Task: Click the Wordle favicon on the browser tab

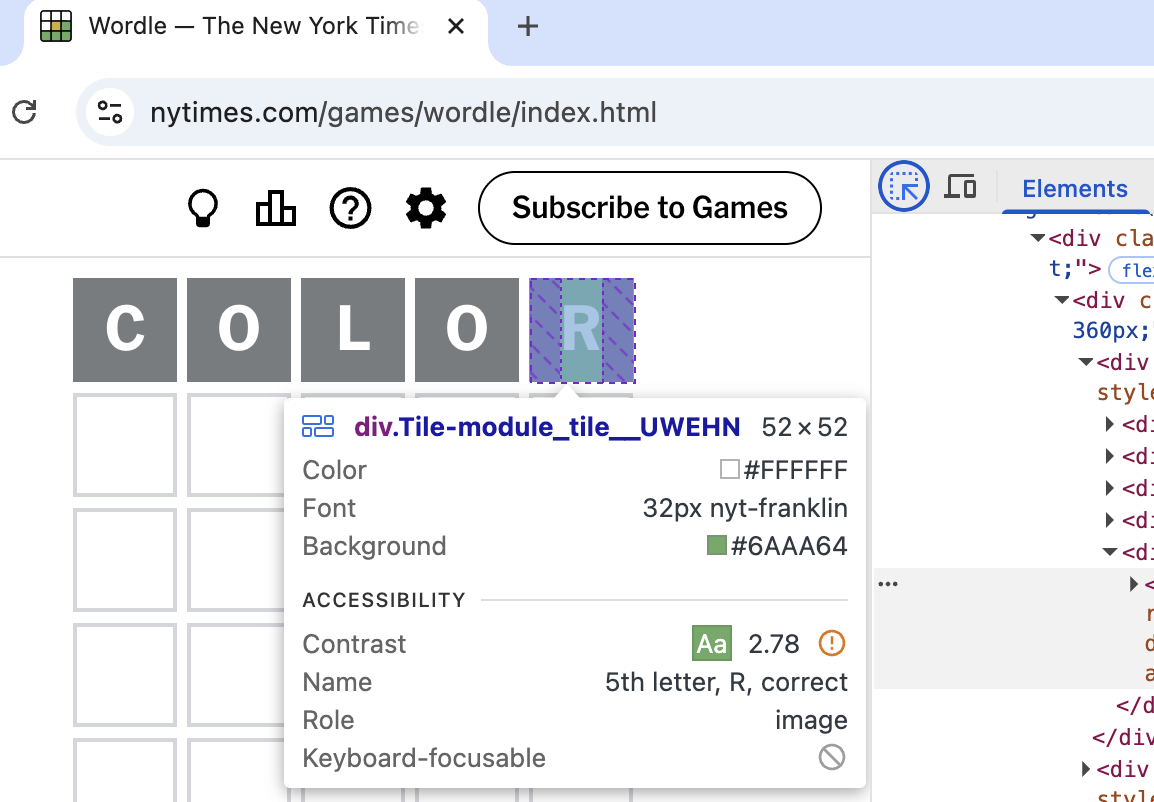Action: point(56,27)
